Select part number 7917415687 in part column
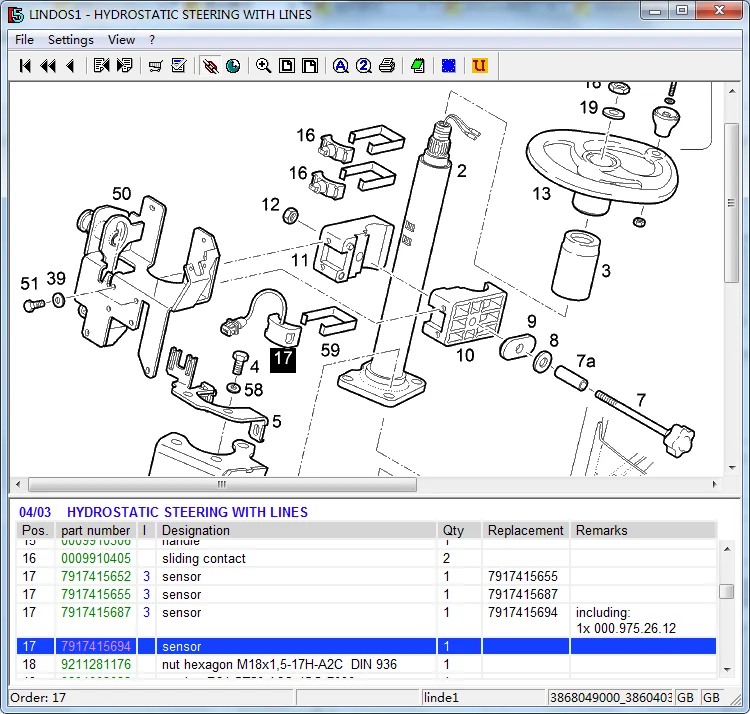 pyautogui.click(x=96, y=613)
